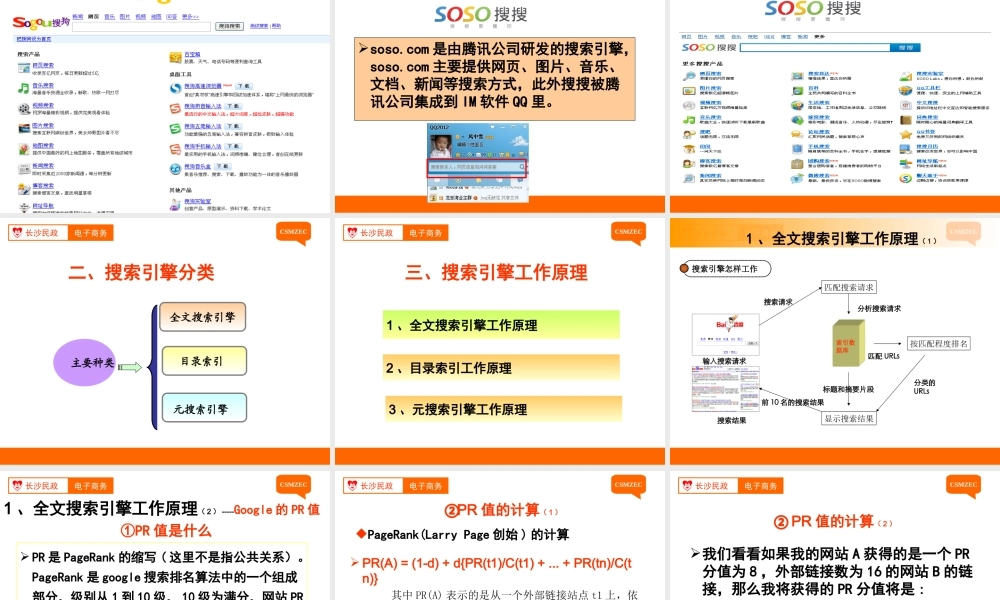Click the 电子商务 tab on 搜索引擎分类 slide

pyautogui.click(x=92, y=232)
